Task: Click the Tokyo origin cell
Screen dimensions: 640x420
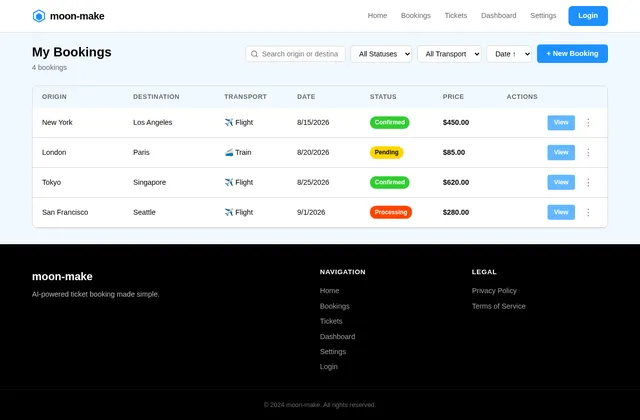Action: click(x=51, y=182)
